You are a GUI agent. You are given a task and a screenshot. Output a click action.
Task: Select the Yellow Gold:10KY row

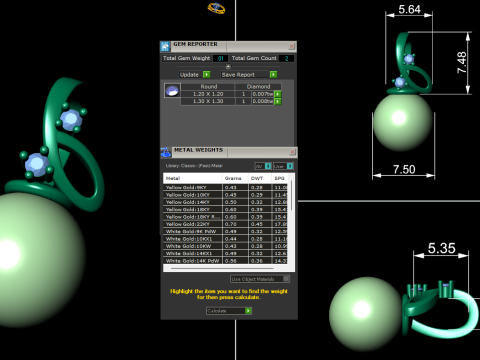click(225, 195)
